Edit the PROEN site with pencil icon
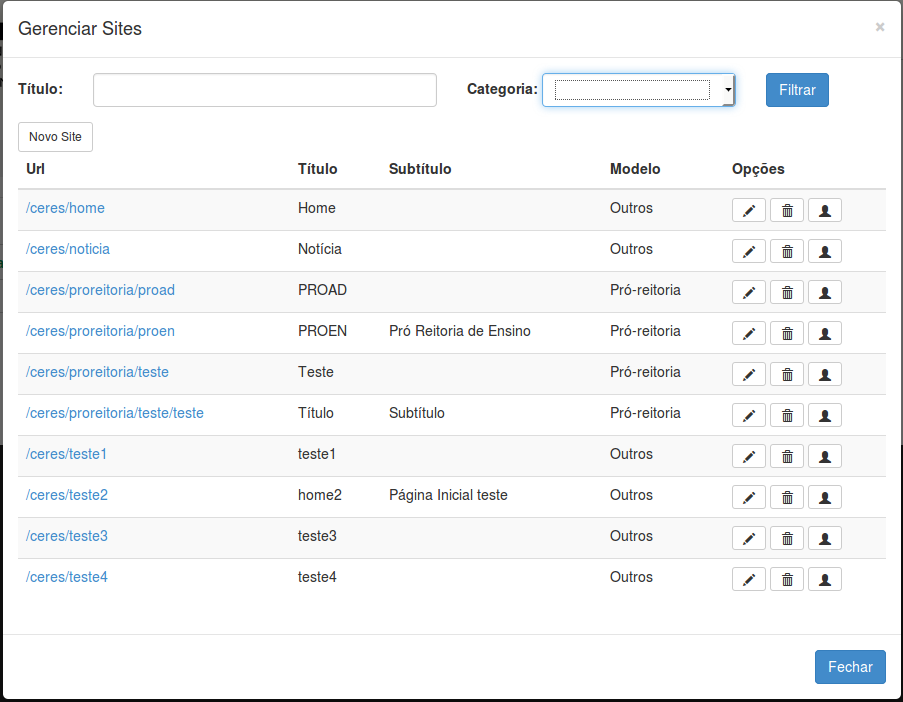The width and height of the screenshot is (903, 702). (749, 333)
